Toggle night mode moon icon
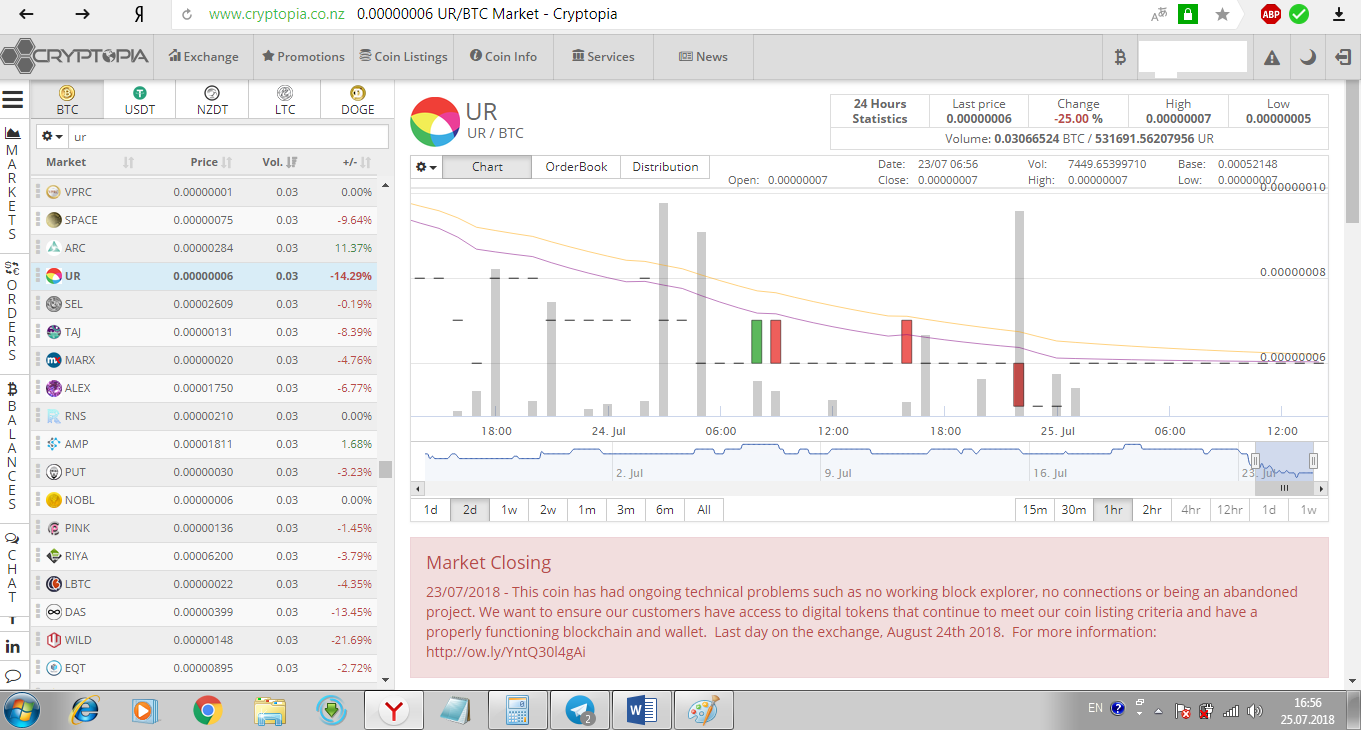 pos(1308,58)
